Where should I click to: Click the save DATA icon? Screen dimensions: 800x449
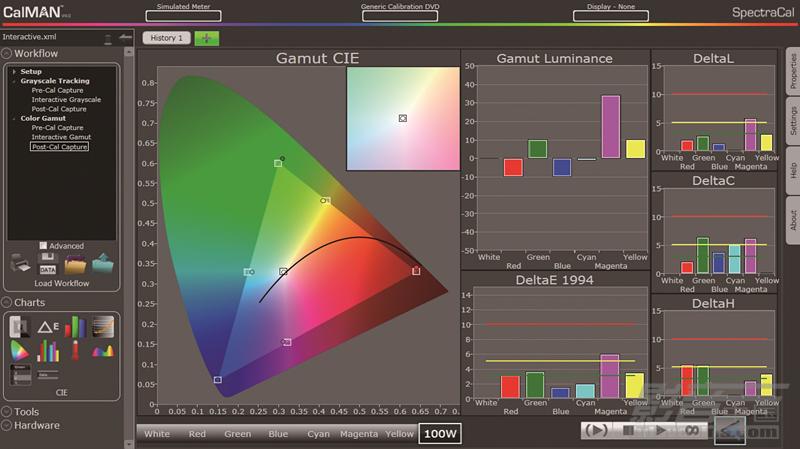coord(47,263)
